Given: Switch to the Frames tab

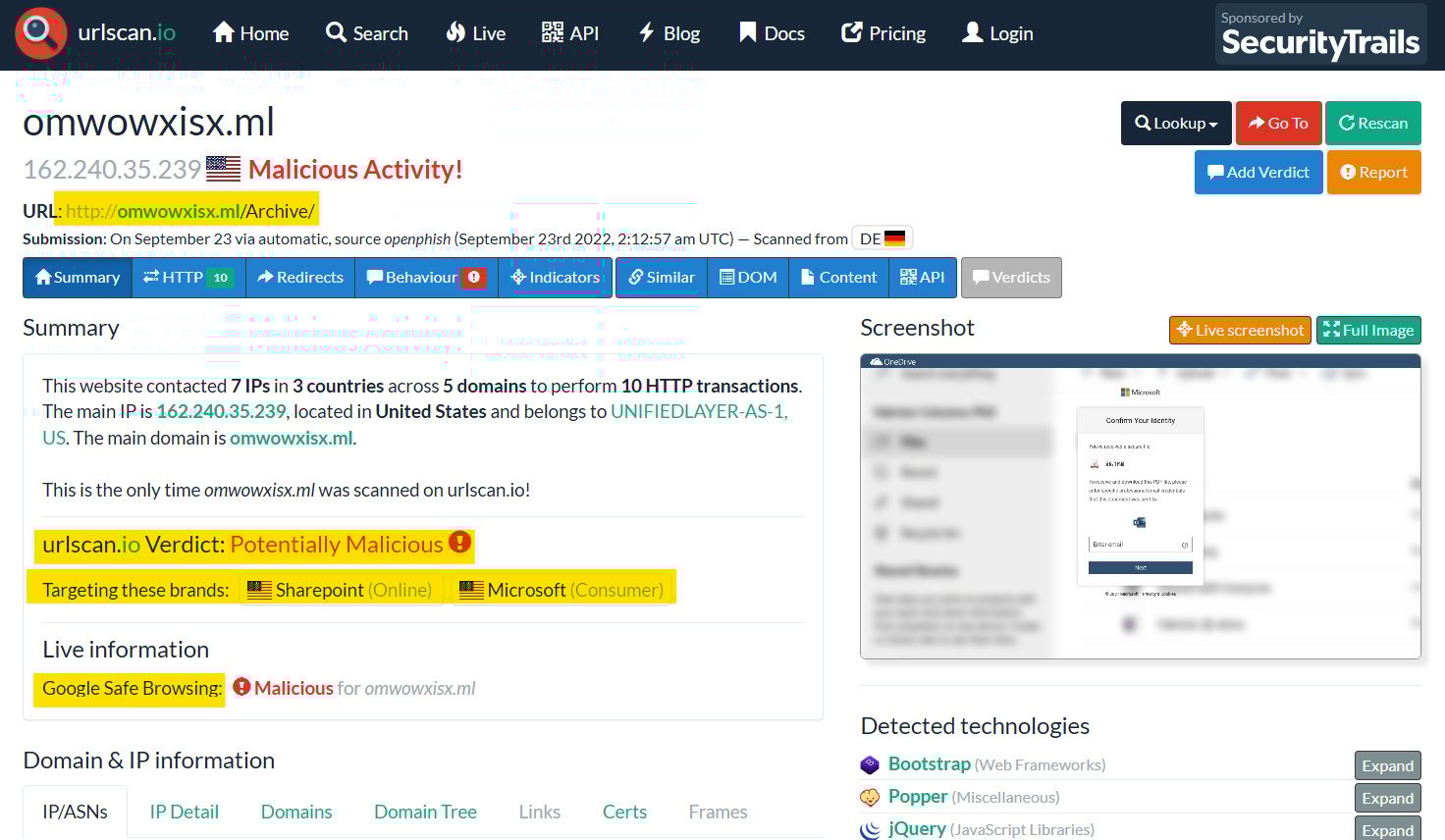Looking at the screenshot, I should pos(718,812).
